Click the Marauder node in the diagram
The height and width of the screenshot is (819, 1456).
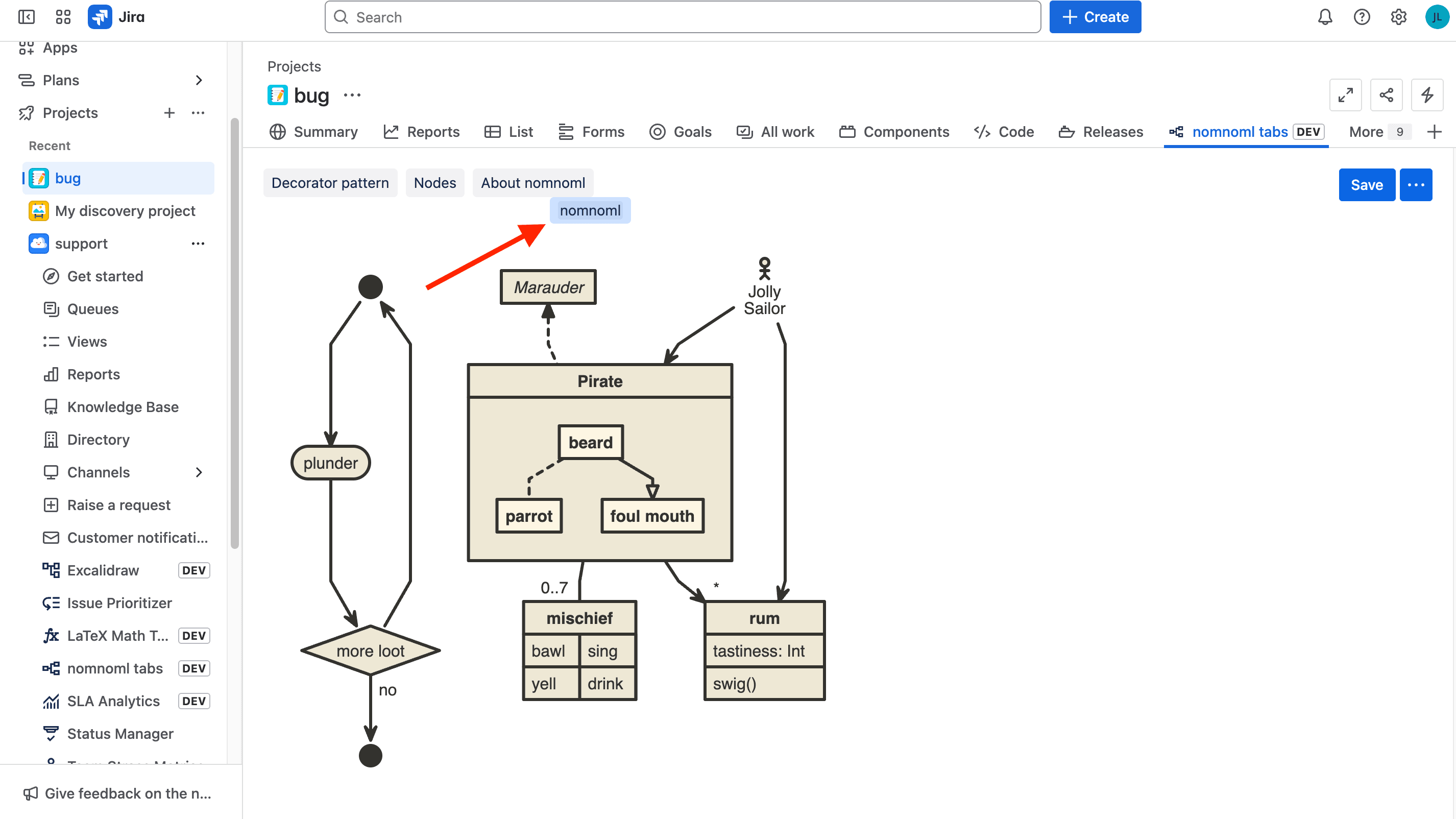pos(548,287)
